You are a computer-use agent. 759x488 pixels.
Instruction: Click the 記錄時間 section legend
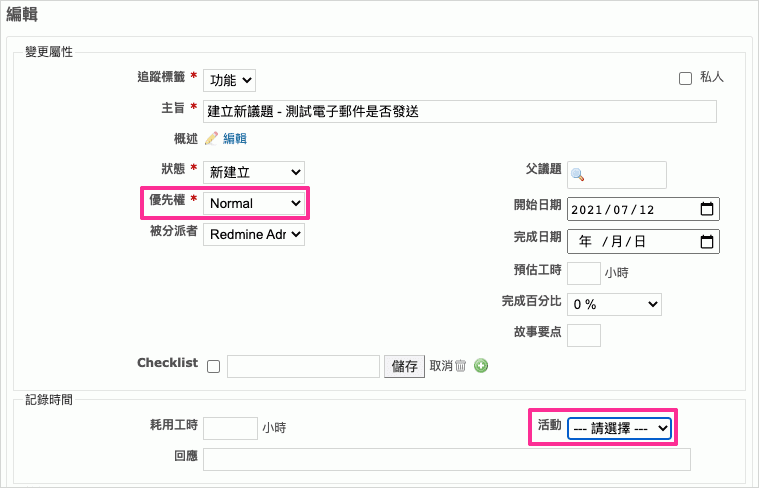point(49,400)
